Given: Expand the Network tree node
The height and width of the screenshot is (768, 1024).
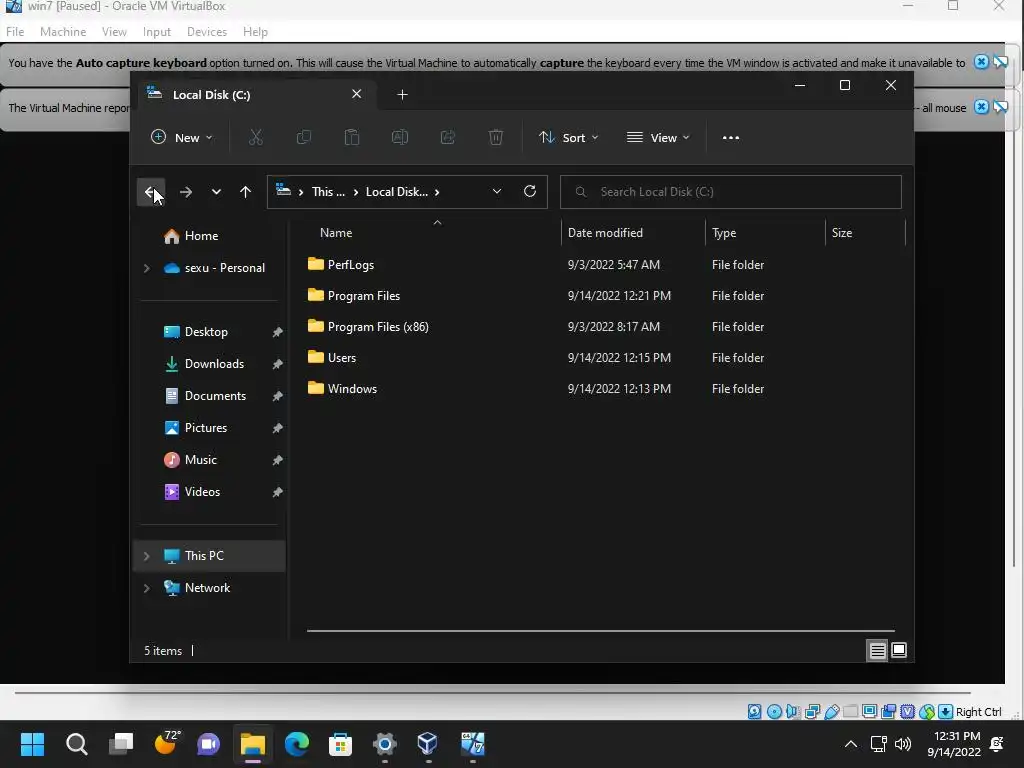Looking at the screenshot, I should pos(147,588).
